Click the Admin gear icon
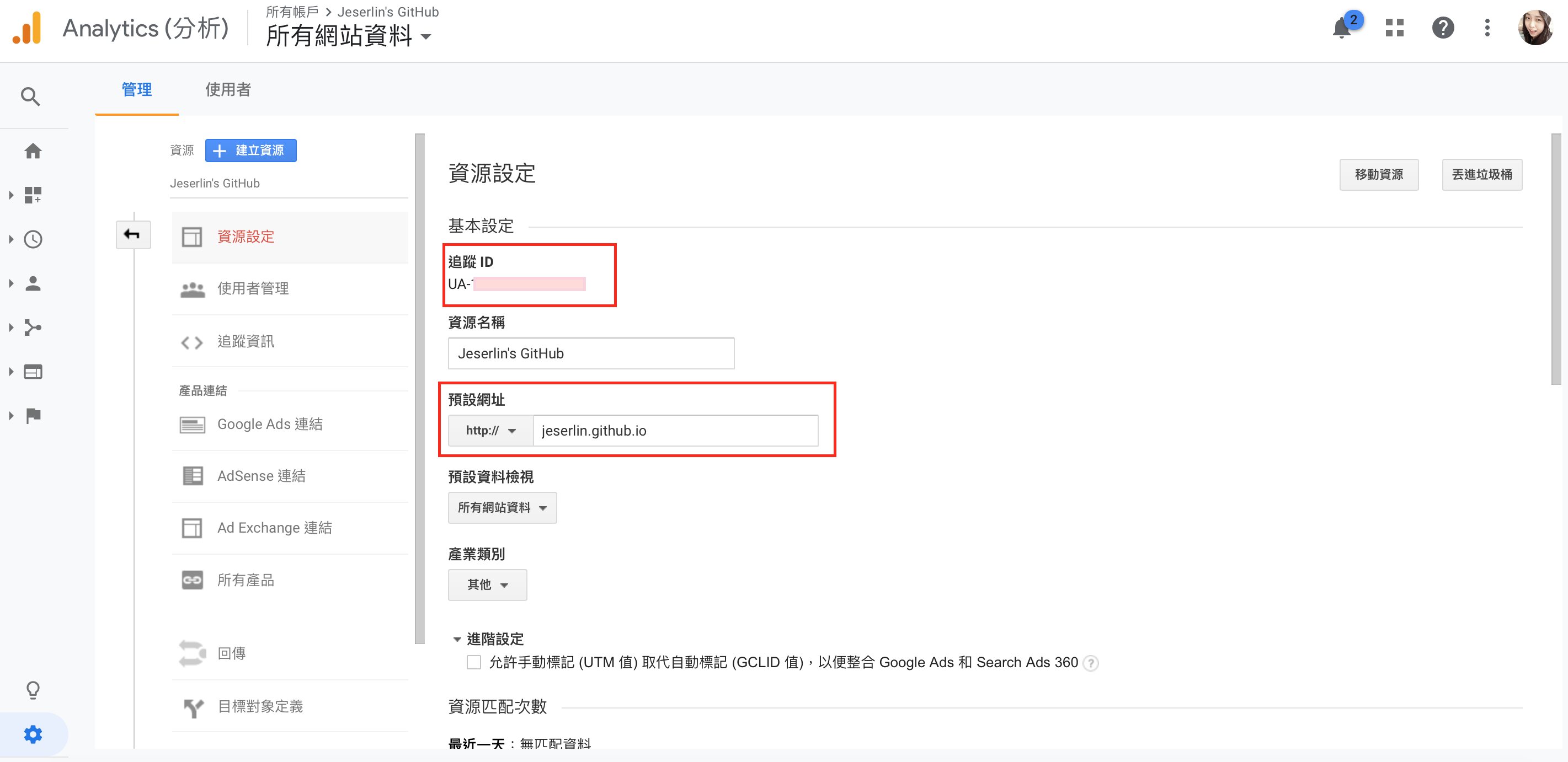Screen dimensions: 1568x762 click(33, 734)
